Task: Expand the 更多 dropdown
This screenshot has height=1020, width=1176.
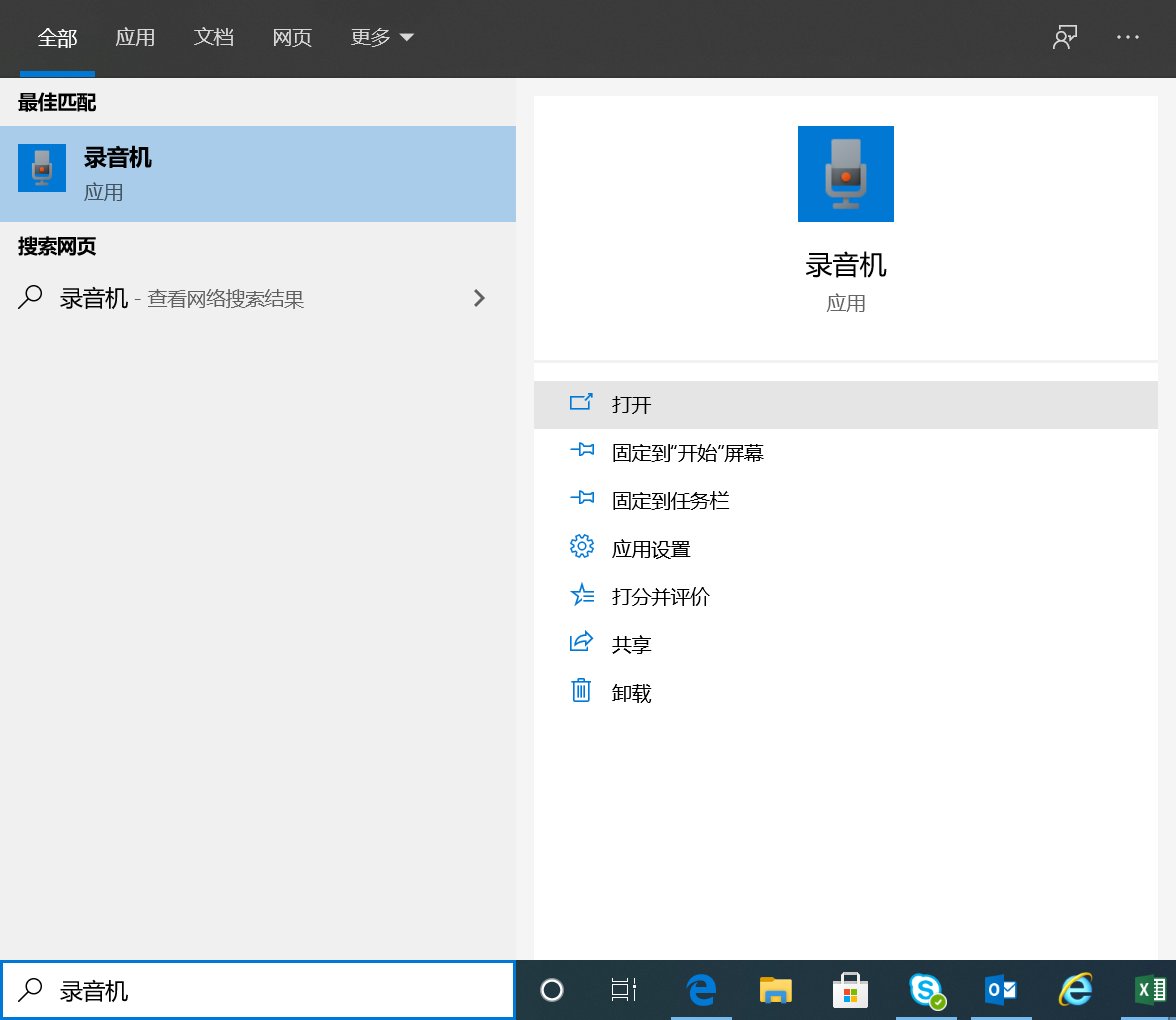Action: 381,37
